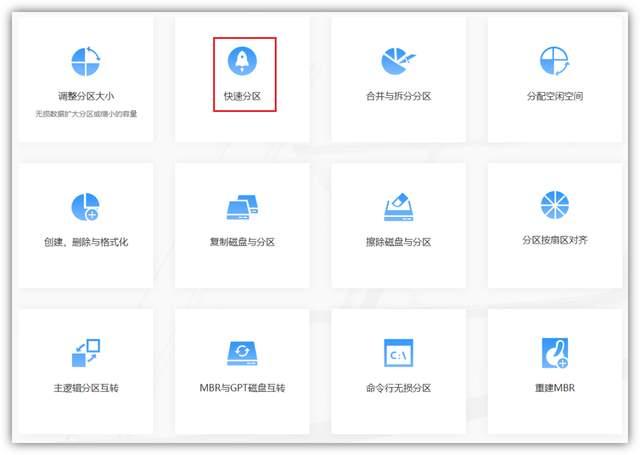The image size is (640, 455).
Task: Click the 复制磁盘与分区 drives icon
Action: [x=242, y=207]
